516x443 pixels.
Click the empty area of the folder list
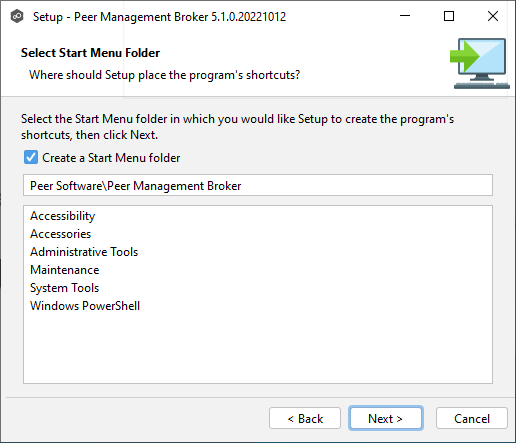click(x=258, y=348)
